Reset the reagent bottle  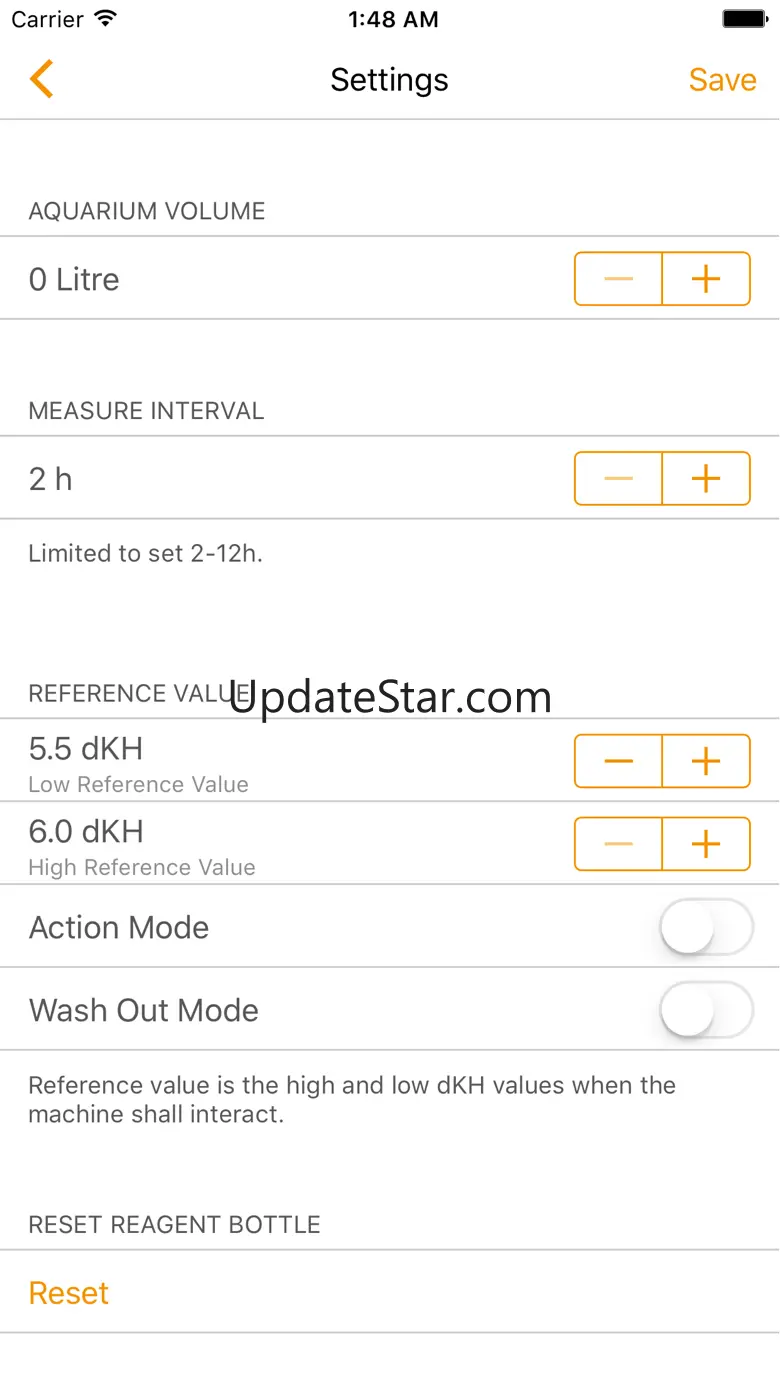[x=69, y=1293]
